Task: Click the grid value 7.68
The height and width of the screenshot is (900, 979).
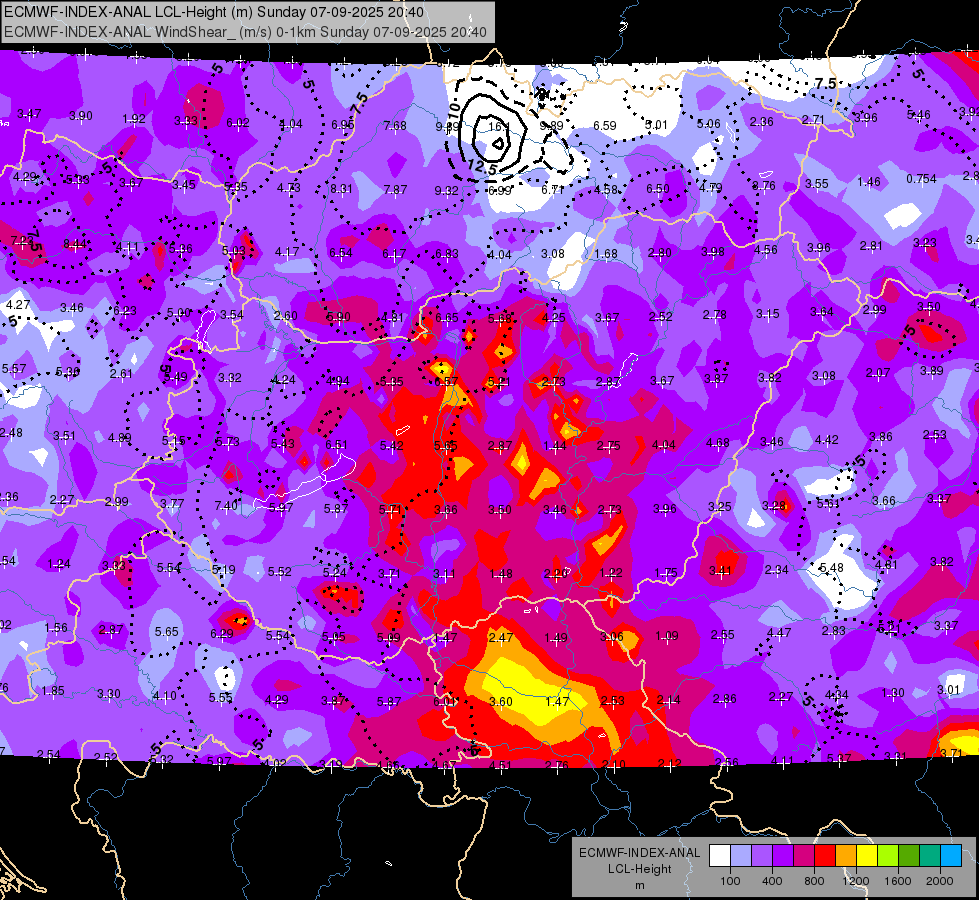Action: click(x=395, y=126)
